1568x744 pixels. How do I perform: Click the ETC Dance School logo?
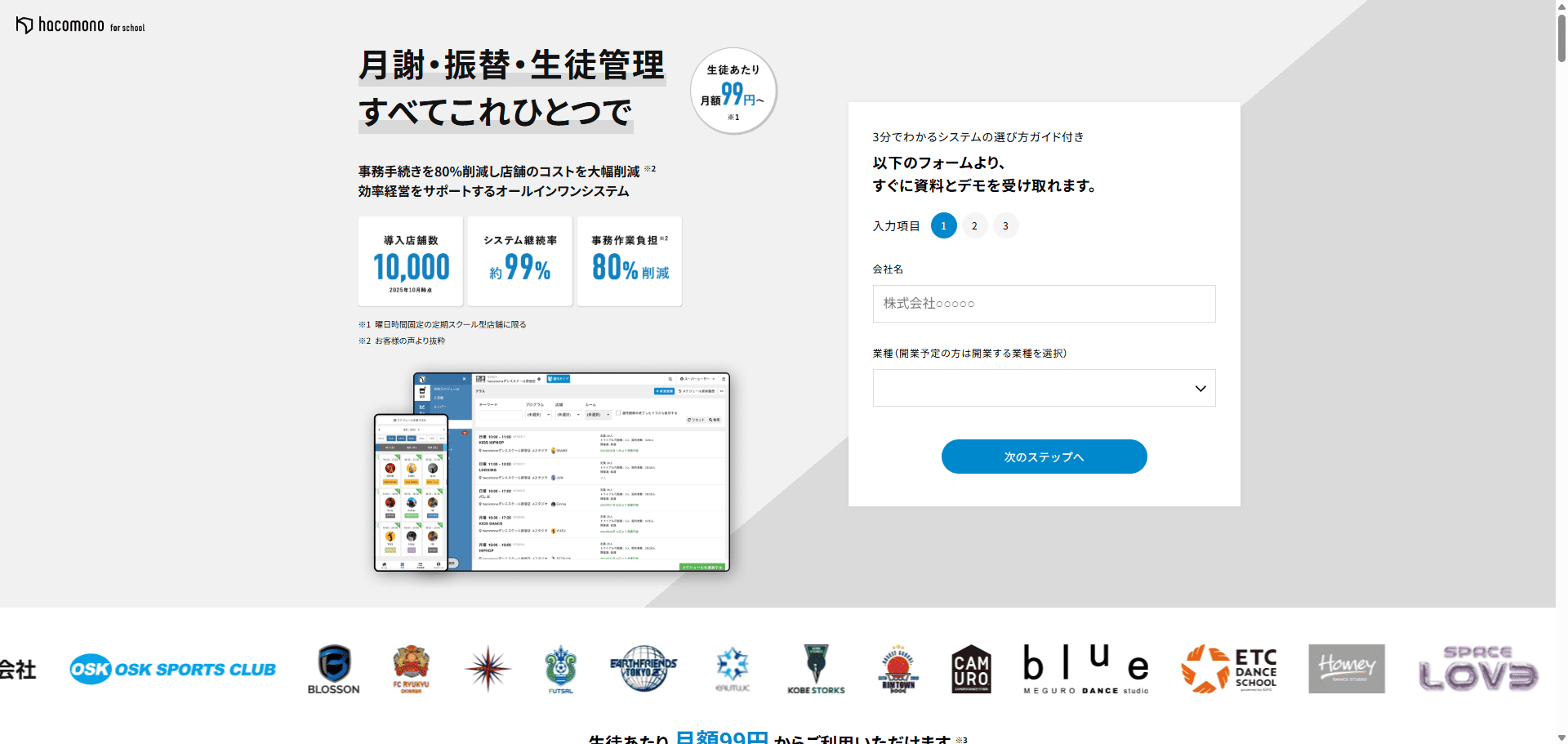pyautogui.click(x=1228, y=669)
